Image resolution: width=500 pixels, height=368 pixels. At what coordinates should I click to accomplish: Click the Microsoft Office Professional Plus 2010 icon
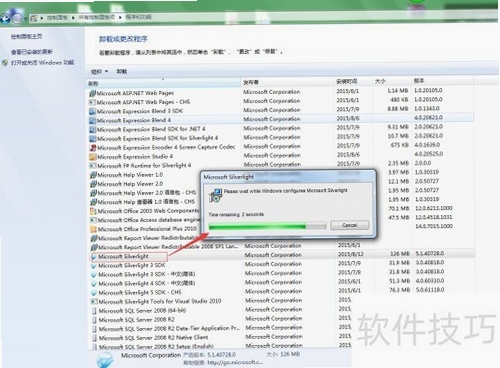(x=93, y=229)
